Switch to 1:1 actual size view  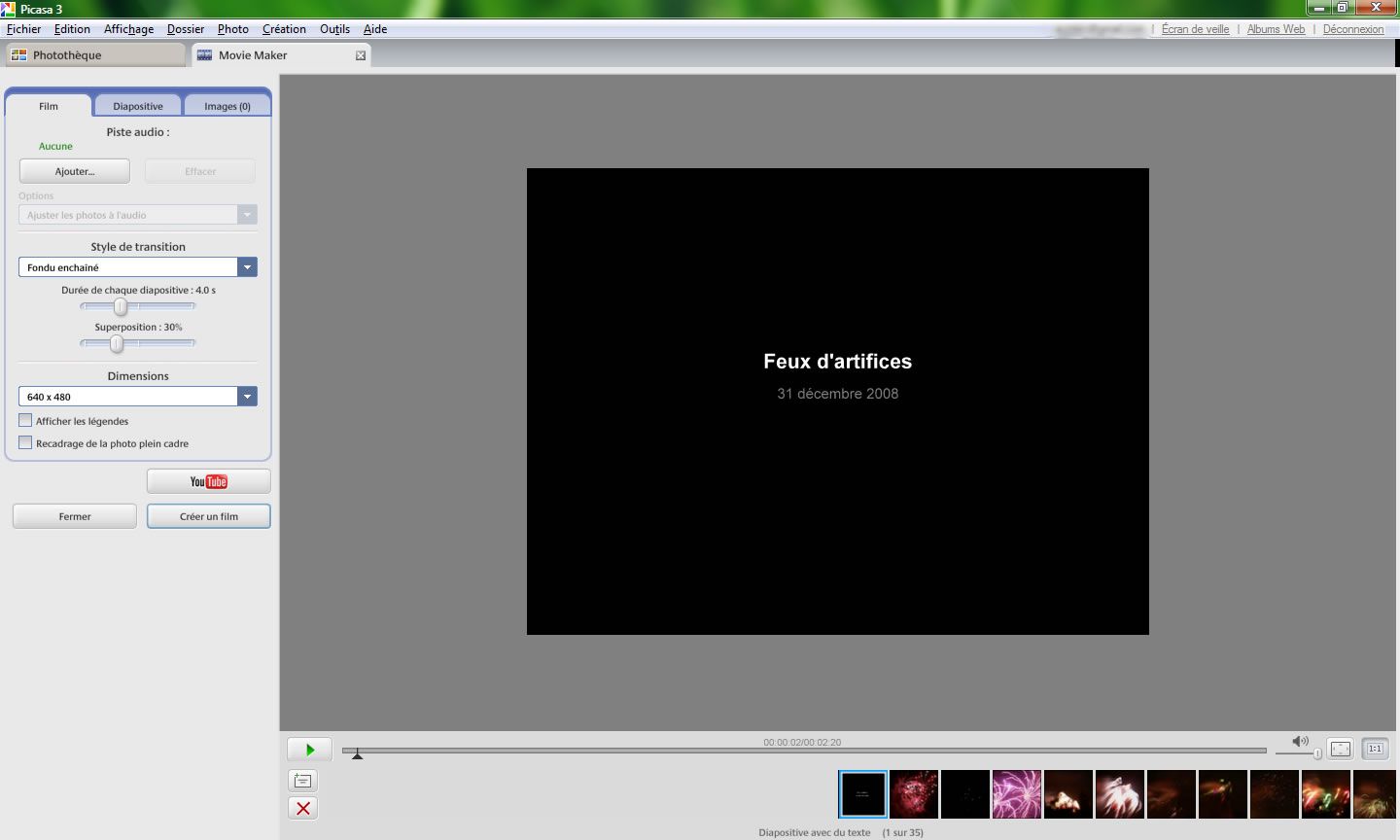[x=1375, y=749]
